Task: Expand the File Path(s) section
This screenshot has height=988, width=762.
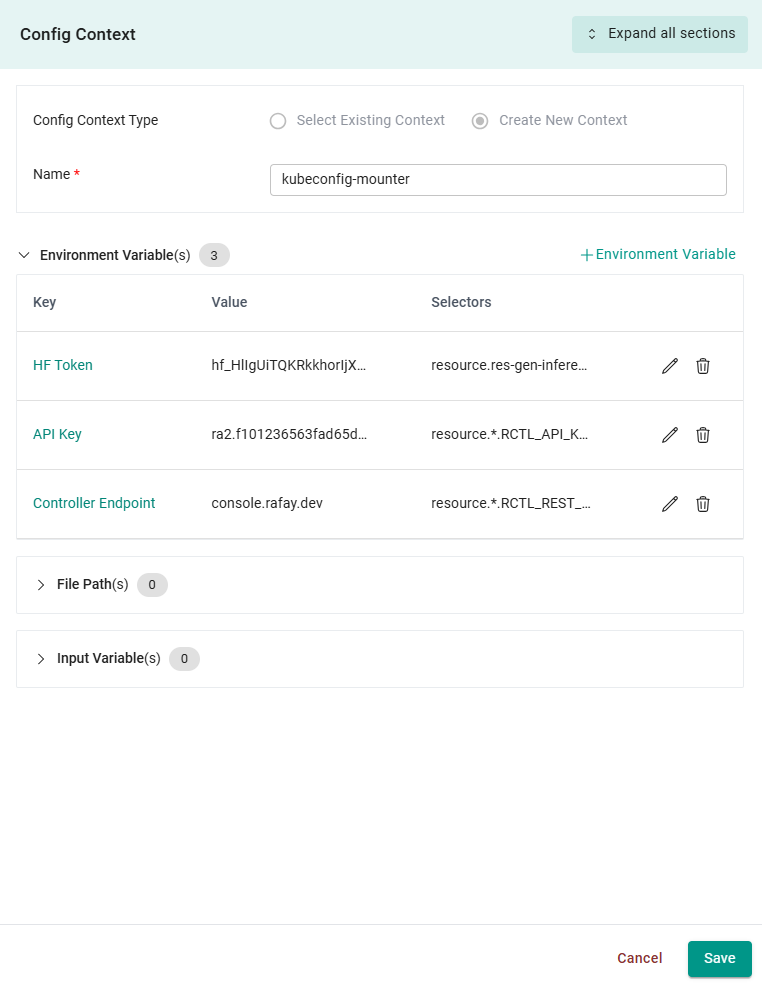Action: point(41,585)
